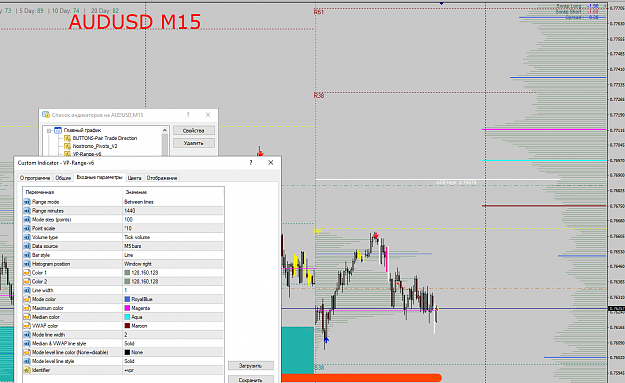Open the Range mode value Between lines

173,202
